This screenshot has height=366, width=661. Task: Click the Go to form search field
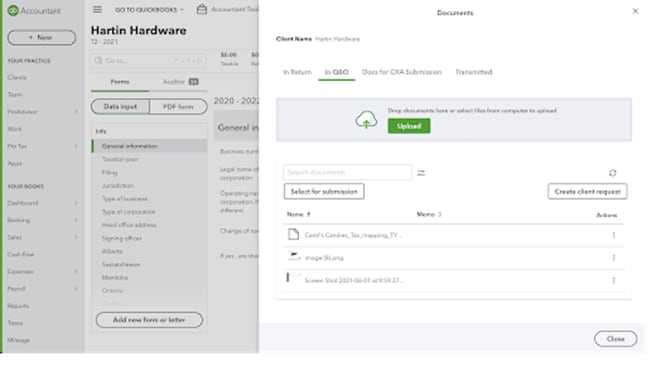(149, 61)
